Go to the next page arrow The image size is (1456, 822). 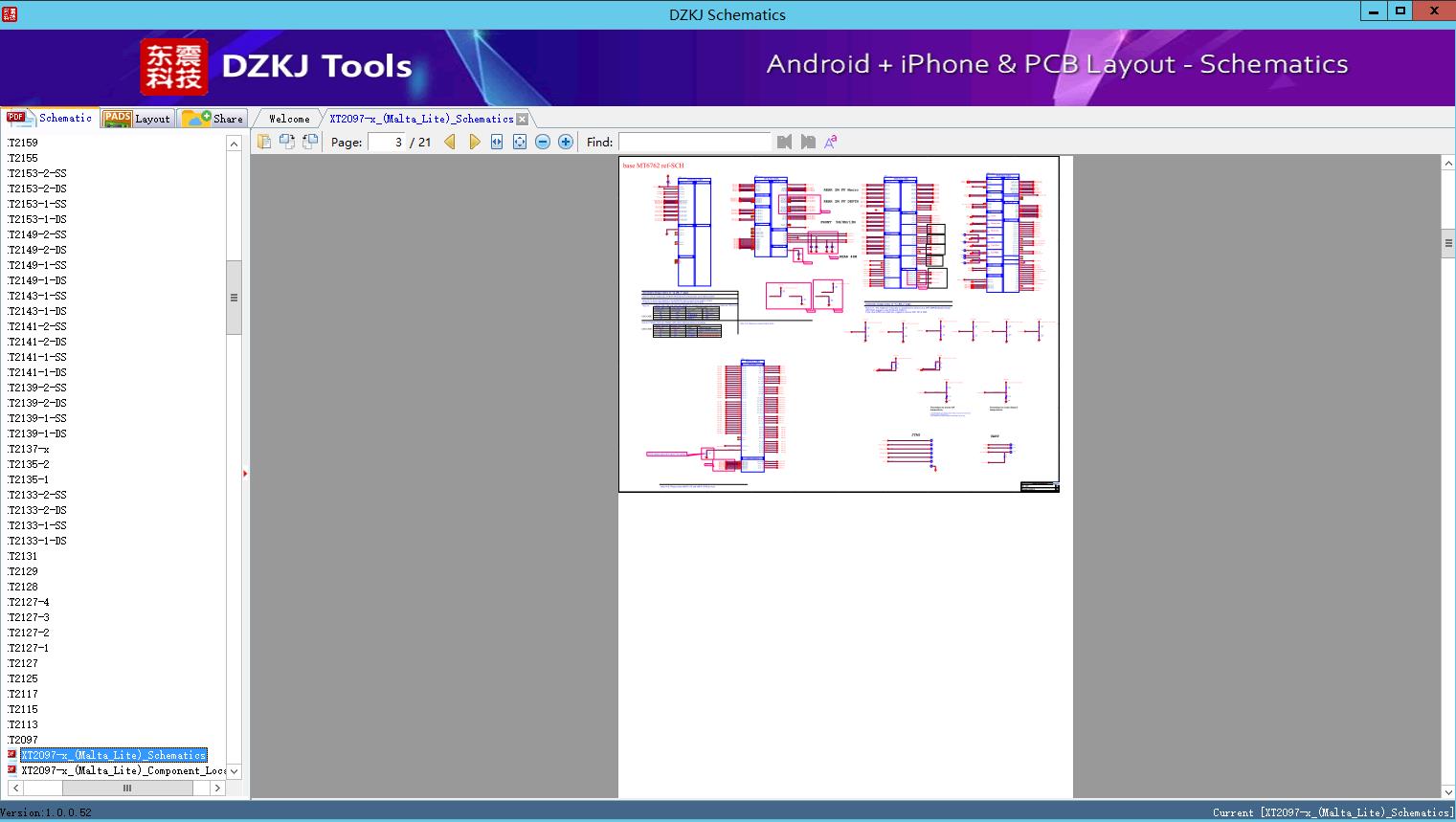(x=474, y=142)
